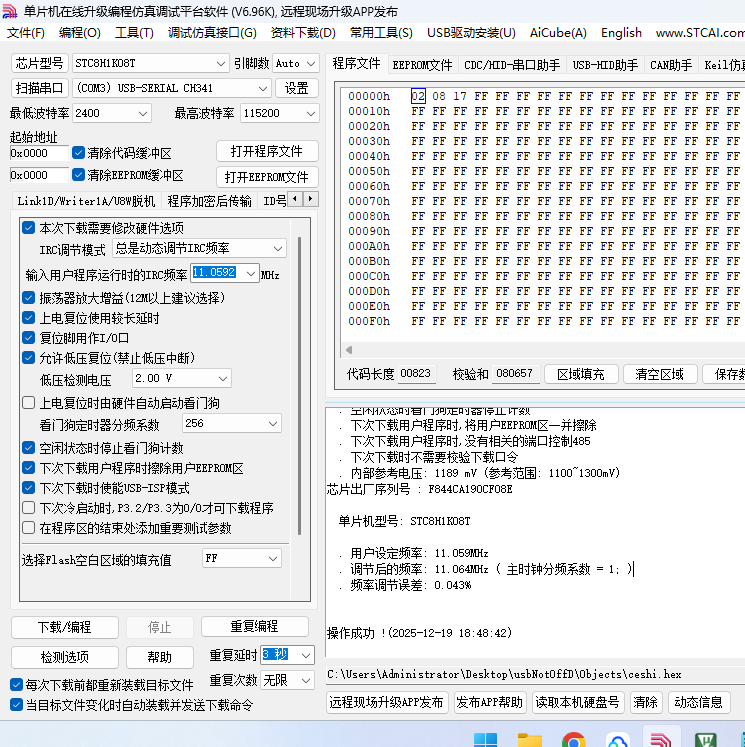
Task: Click the 重复编程 button
Action: tap(255, 626)
